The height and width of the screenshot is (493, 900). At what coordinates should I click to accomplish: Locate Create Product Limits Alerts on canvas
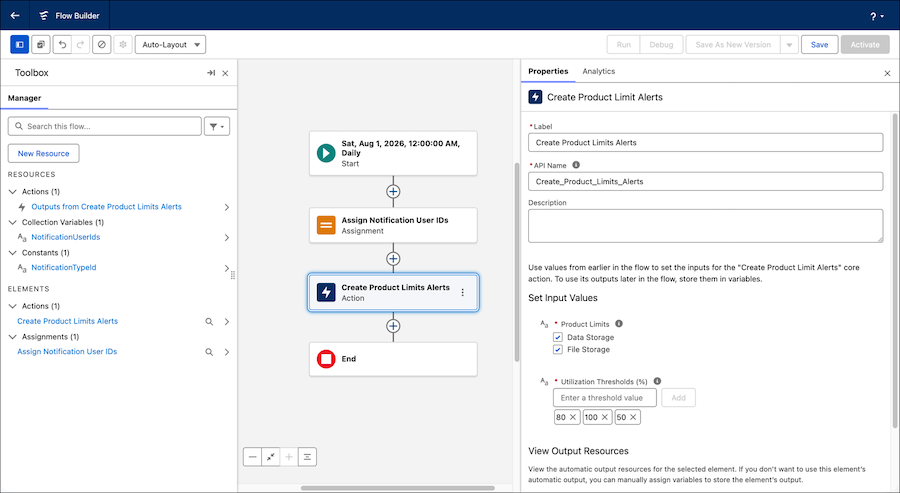pos(210,321)
